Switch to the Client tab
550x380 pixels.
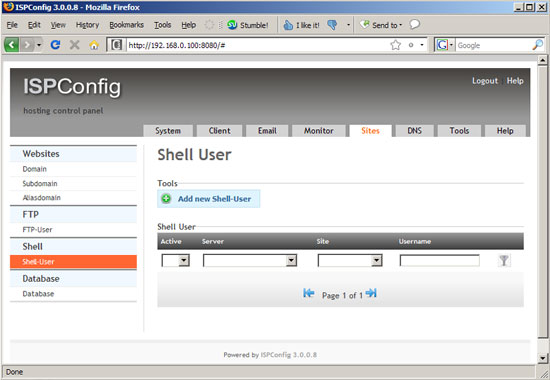(220, 131)
